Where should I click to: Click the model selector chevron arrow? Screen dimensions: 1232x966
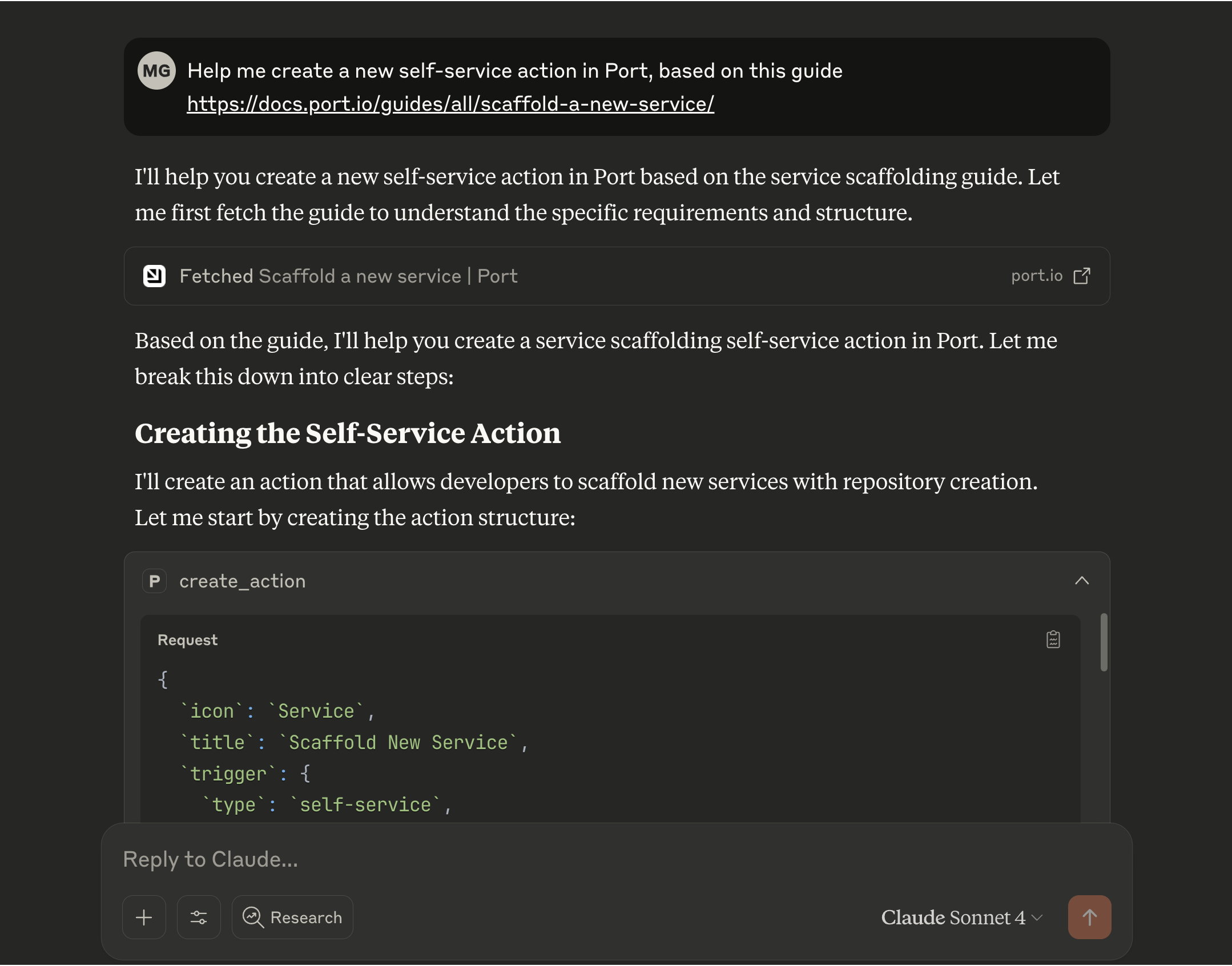click(1037, 917)
